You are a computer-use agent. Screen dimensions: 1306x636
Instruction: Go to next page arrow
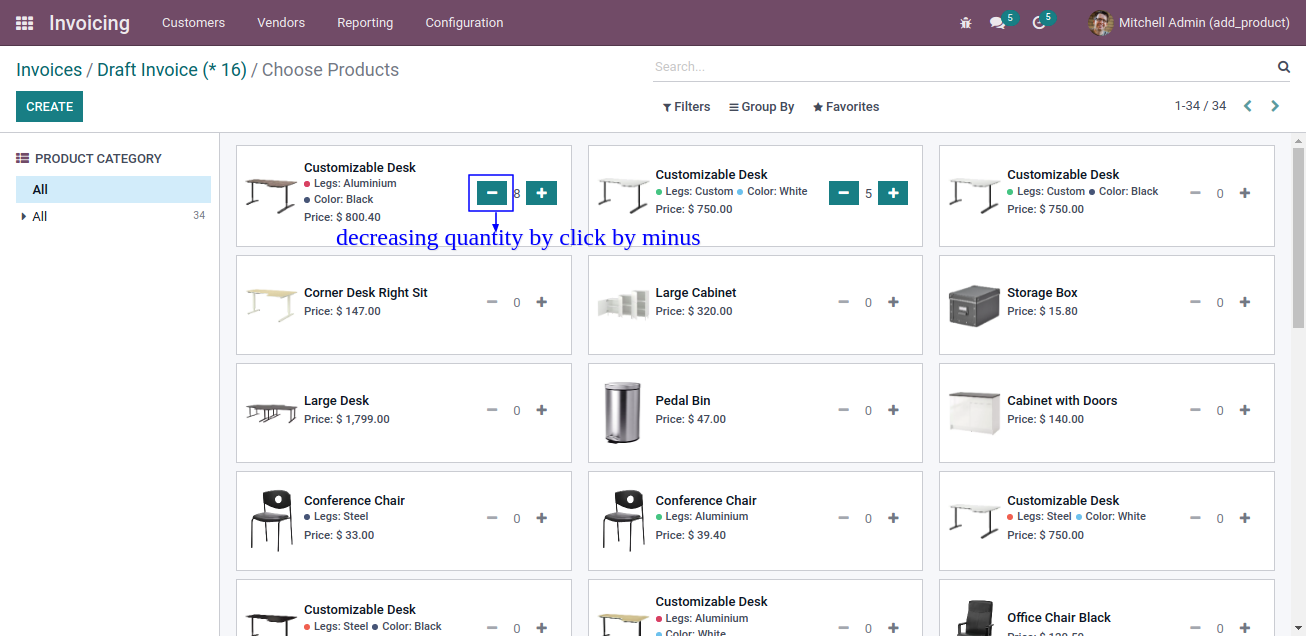[1275, 106]
